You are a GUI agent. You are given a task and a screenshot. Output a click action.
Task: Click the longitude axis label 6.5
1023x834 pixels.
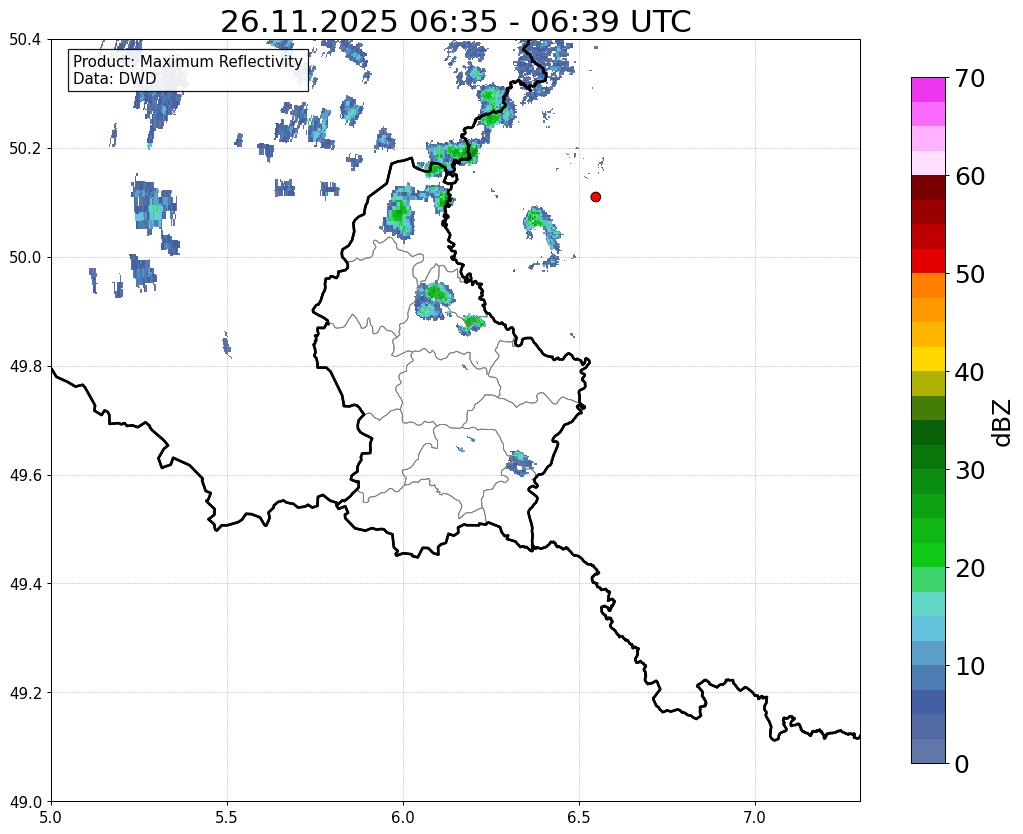(579, 818)
